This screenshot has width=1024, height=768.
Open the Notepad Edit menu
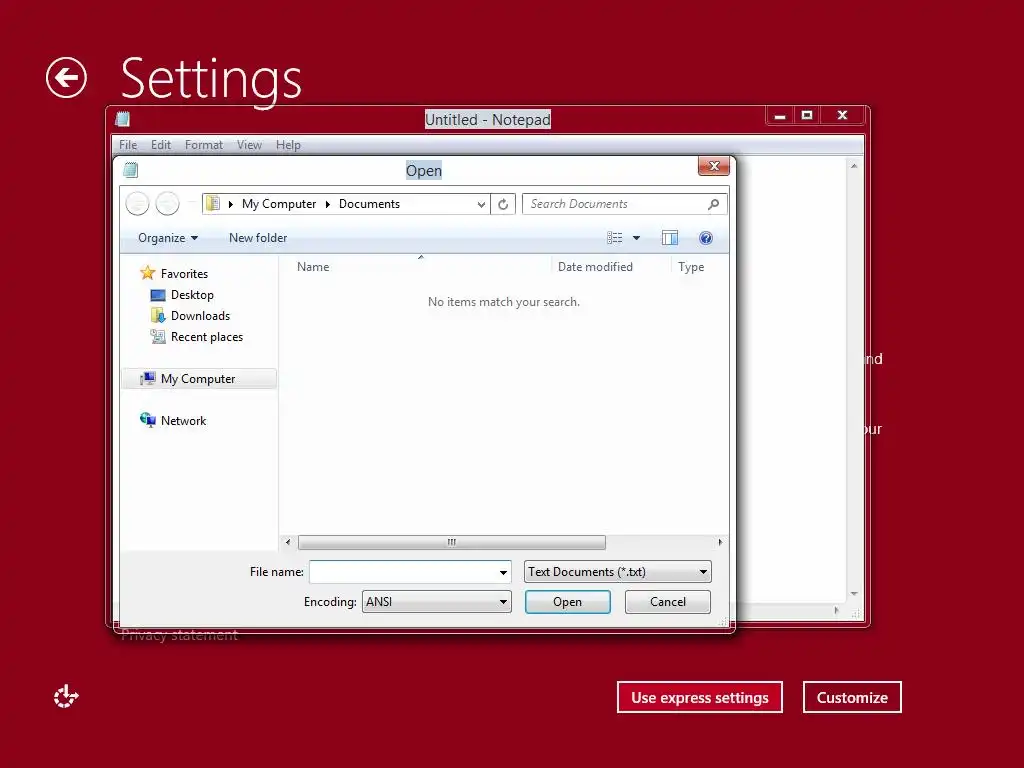[161, 145]
